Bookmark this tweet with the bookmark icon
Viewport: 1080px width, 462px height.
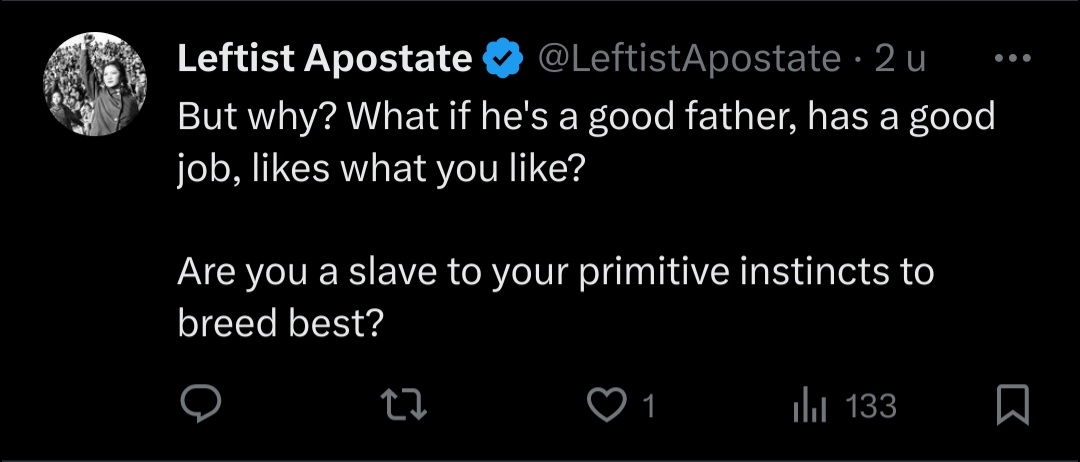[1012, 404]
